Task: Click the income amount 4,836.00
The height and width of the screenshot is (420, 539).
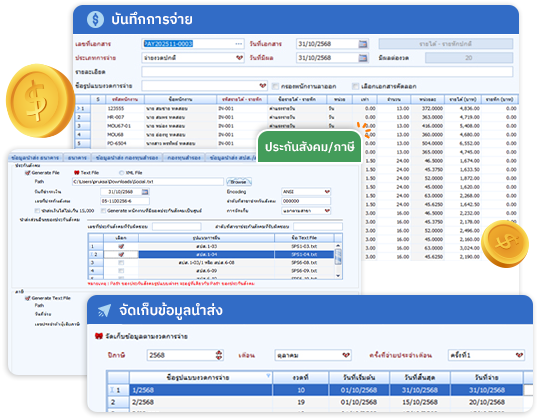Action: (x=470, y=109)
